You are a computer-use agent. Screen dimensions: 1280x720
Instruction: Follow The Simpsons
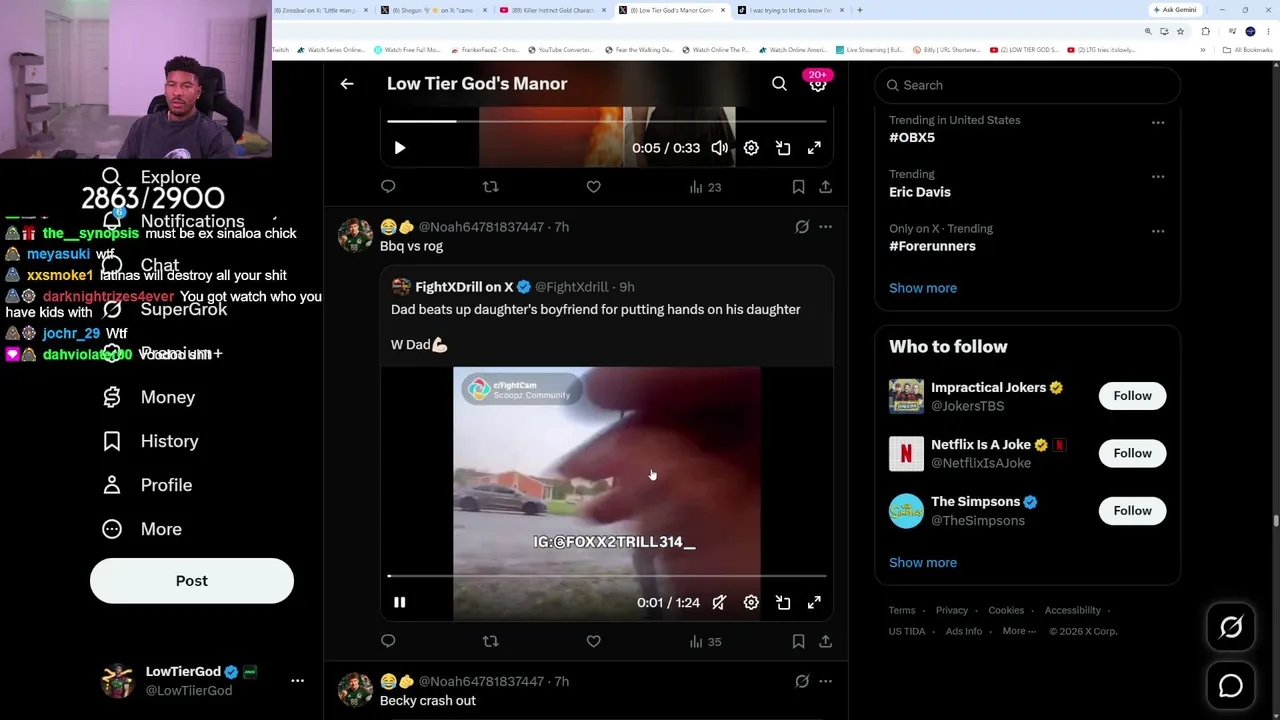[x=1132, y=511]
